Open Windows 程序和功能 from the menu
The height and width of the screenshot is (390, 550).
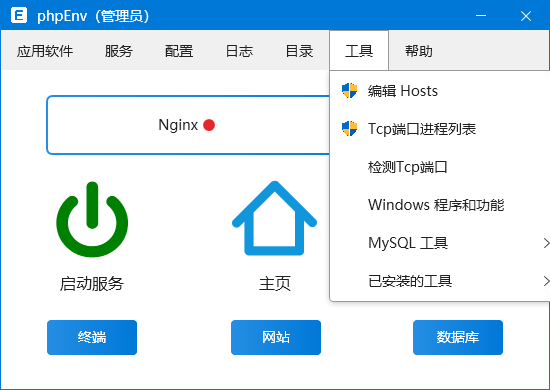pos(440,205)
